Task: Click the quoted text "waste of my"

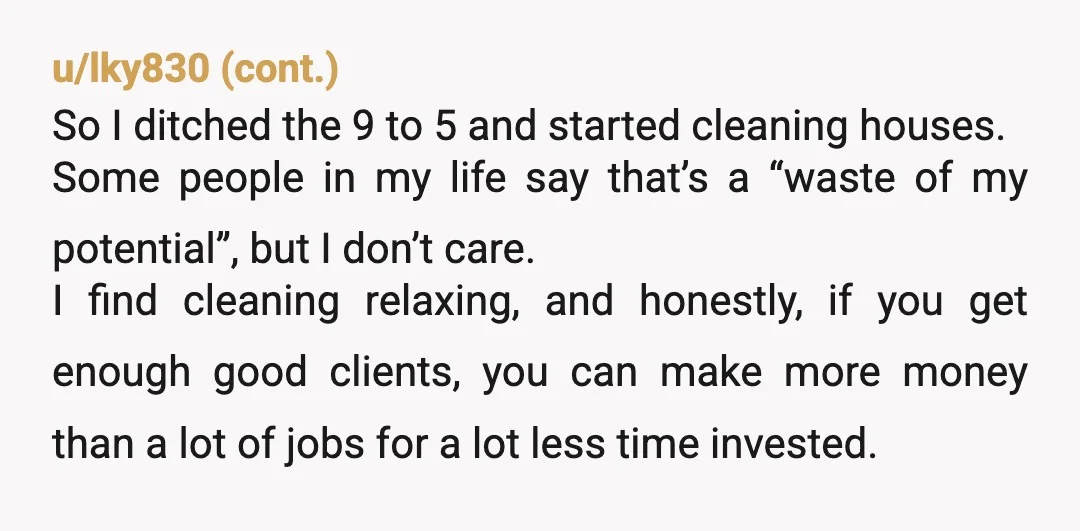Action: point(906,180)
